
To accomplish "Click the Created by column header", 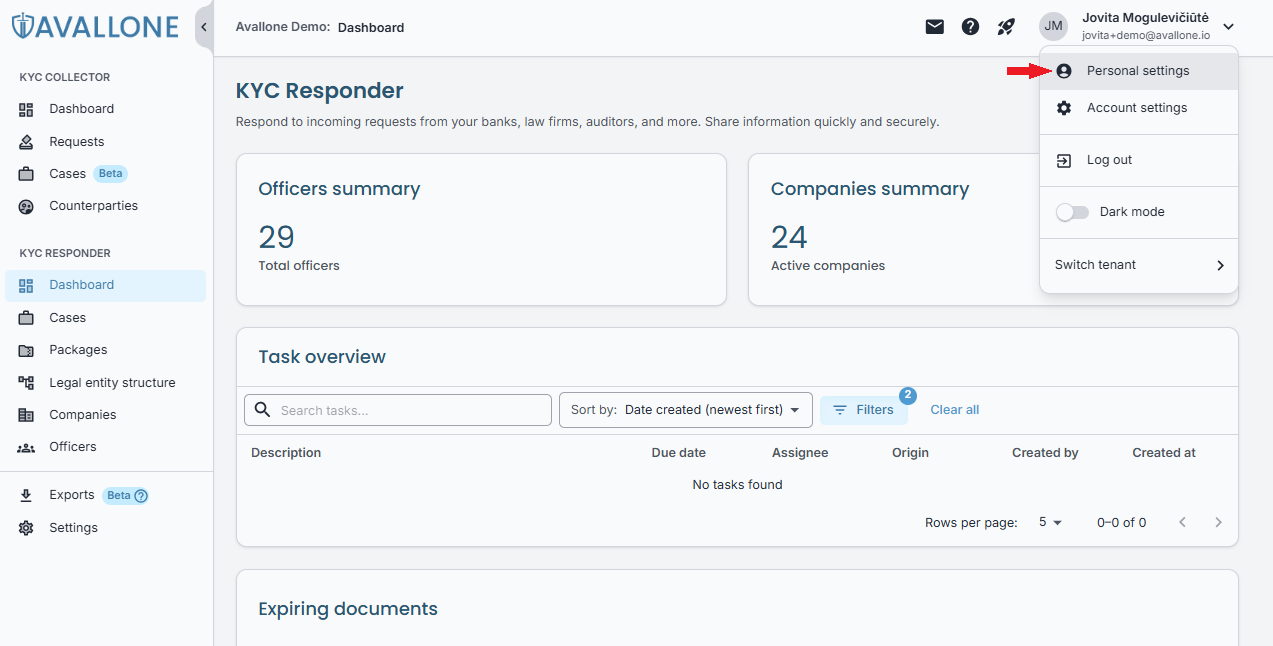I will click(1045, 453).
